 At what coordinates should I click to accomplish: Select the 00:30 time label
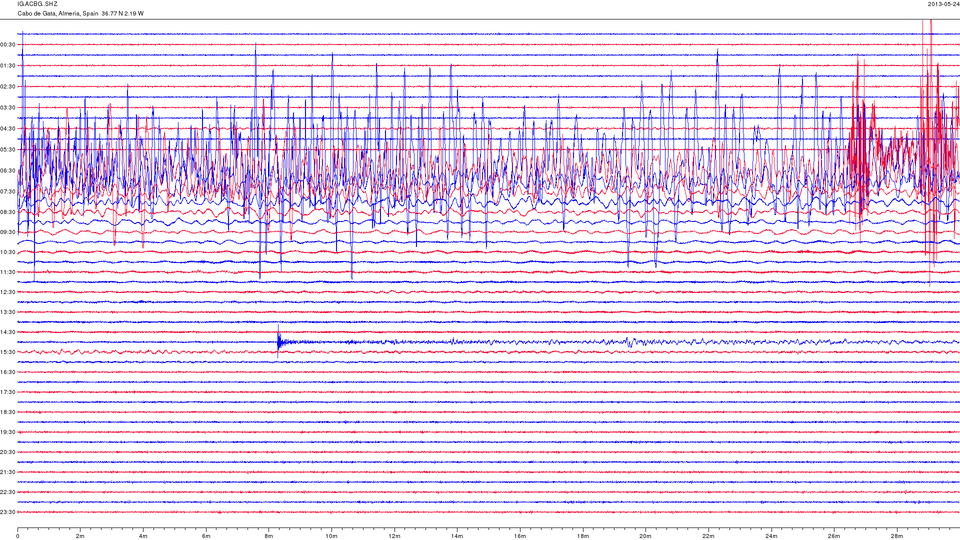[7, 45]
